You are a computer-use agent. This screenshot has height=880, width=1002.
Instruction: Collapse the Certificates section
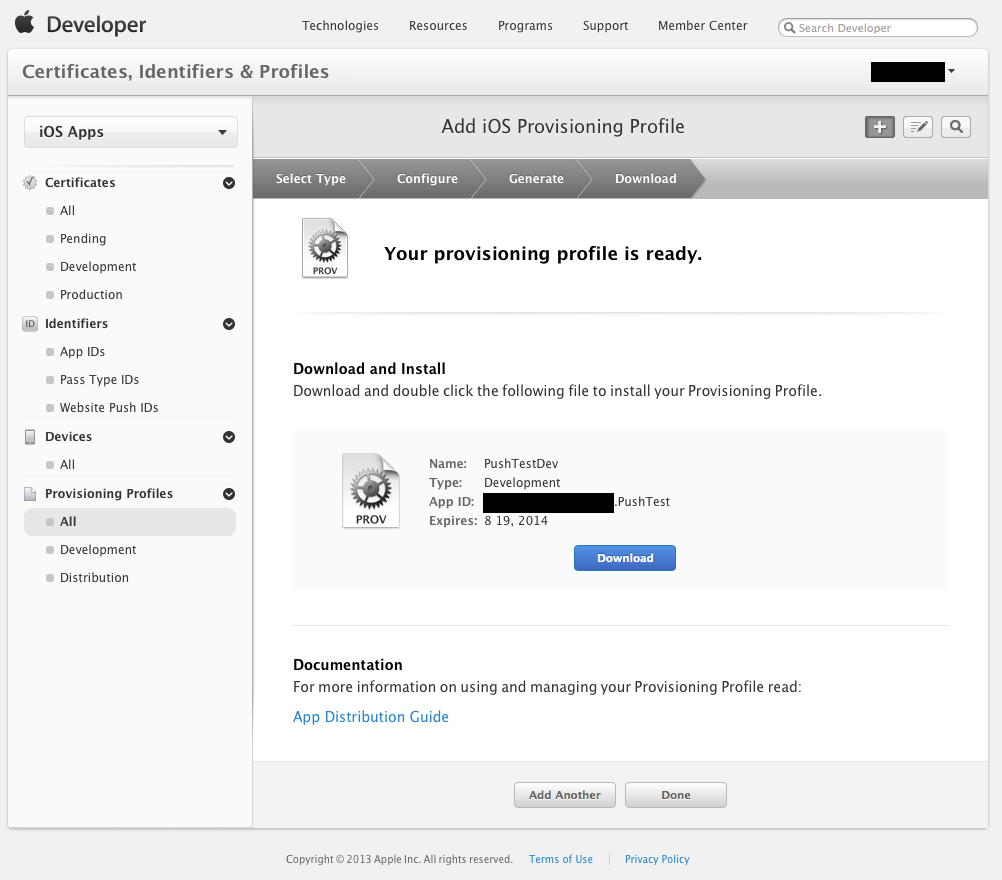[229, 183]
